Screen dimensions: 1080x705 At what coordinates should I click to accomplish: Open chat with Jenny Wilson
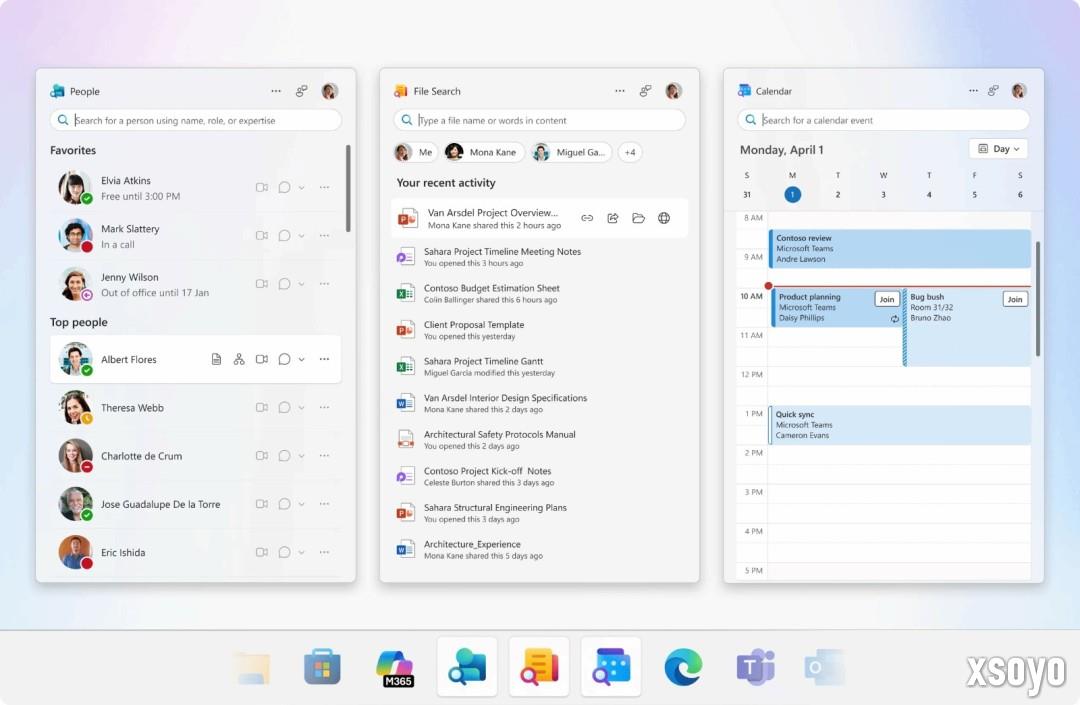[284, 284]
